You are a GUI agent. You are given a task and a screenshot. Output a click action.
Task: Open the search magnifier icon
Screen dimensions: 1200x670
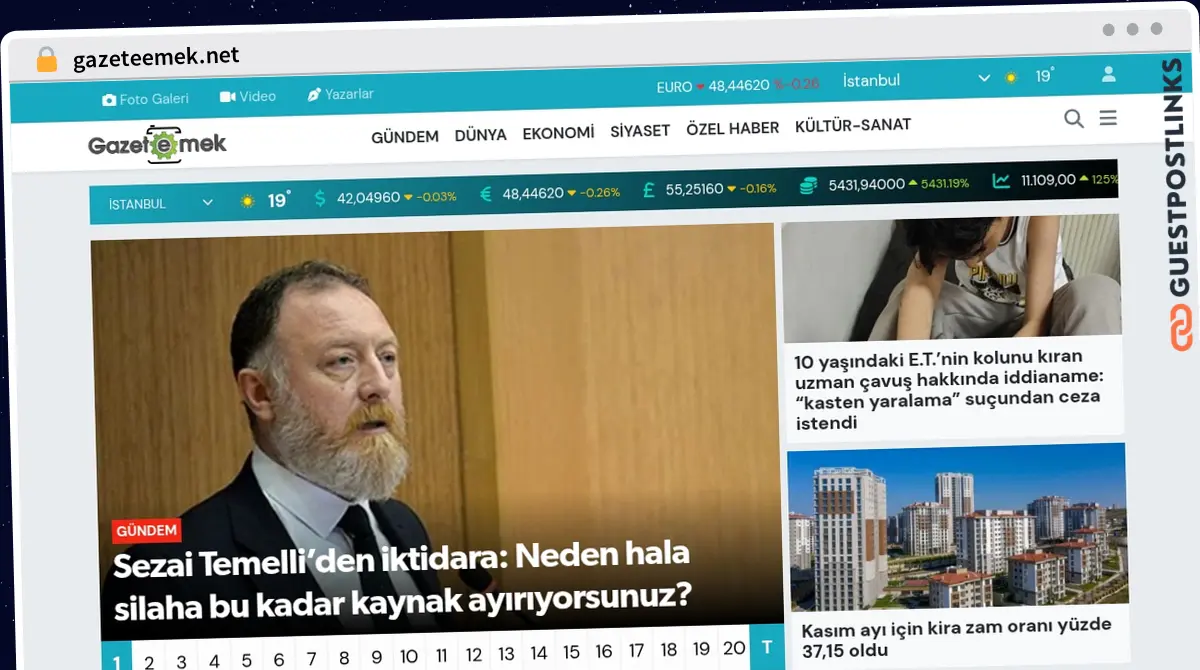(1074, 119)
